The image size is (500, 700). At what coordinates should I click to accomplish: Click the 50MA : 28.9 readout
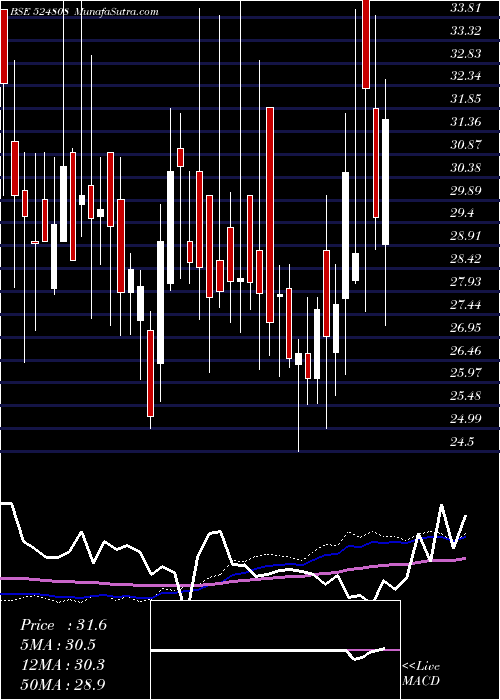[x=63, y=684]
